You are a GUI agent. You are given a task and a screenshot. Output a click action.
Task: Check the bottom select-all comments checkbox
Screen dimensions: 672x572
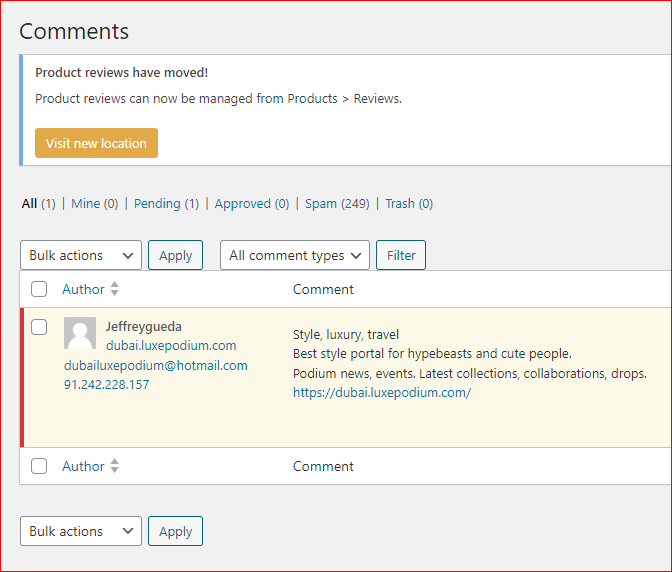(x=39, y=466)
